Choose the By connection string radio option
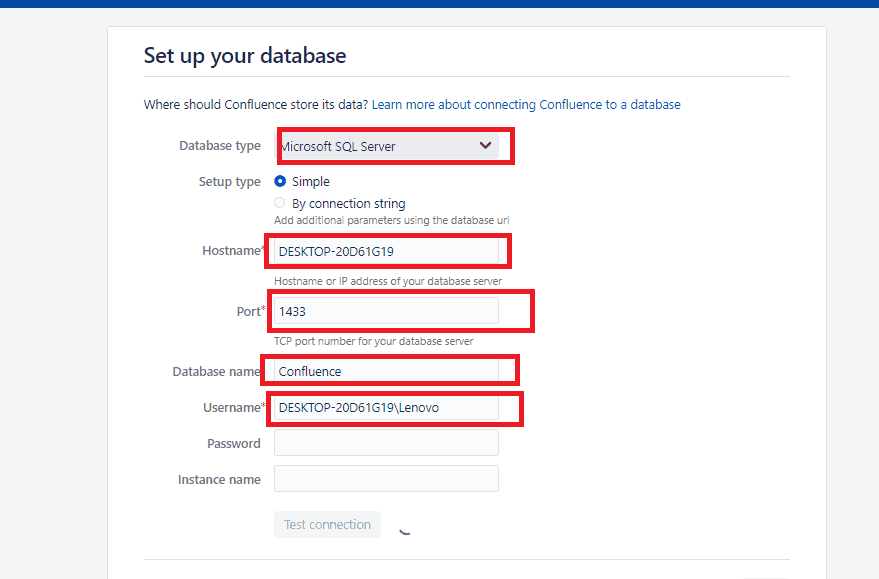Image resolution: width=879 pixels, height=579 pixels. tap(280, 203)
